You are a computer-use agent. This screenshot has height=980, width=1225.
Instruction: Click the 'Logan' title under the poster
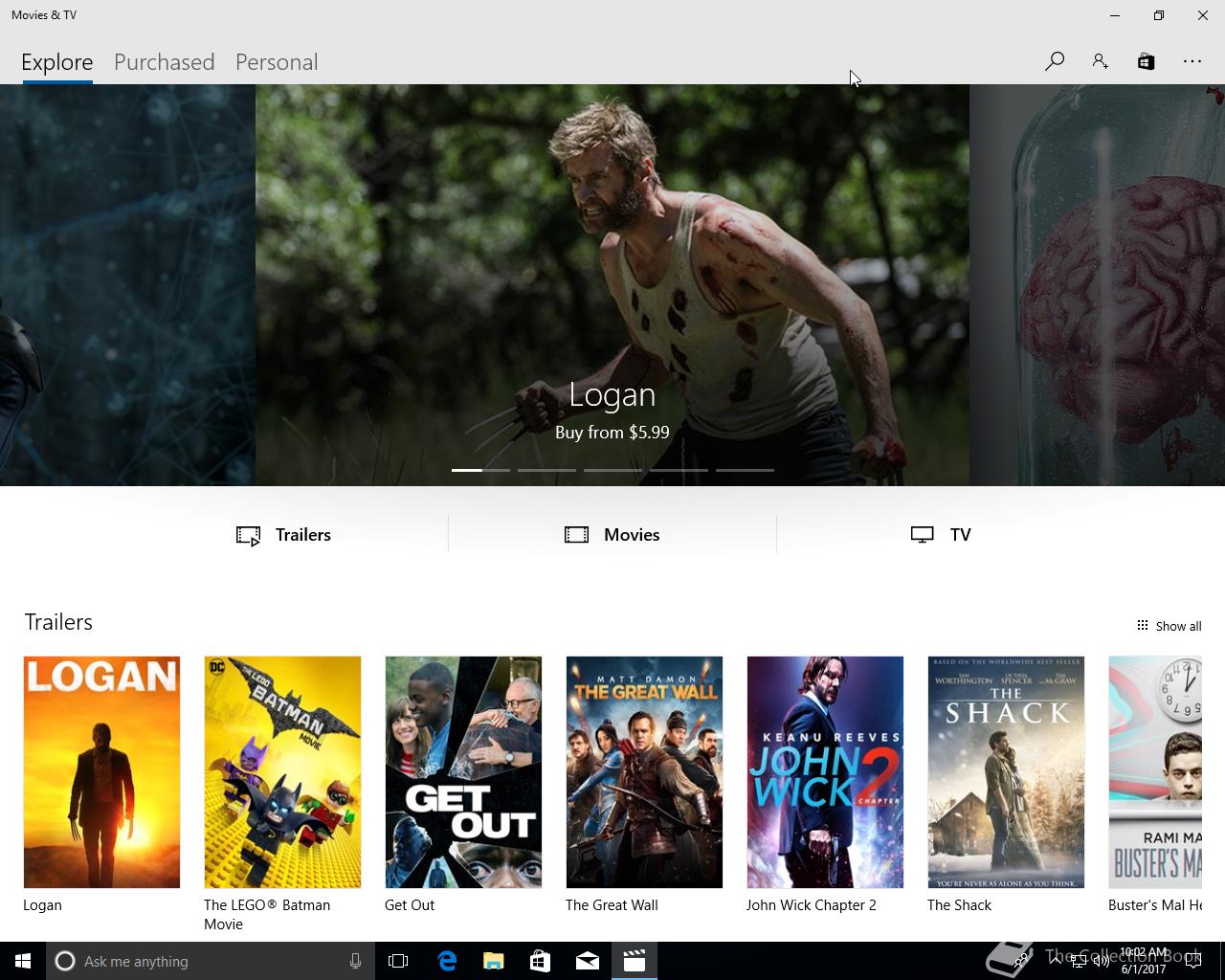pyautogui.click(x=42, y=905)
